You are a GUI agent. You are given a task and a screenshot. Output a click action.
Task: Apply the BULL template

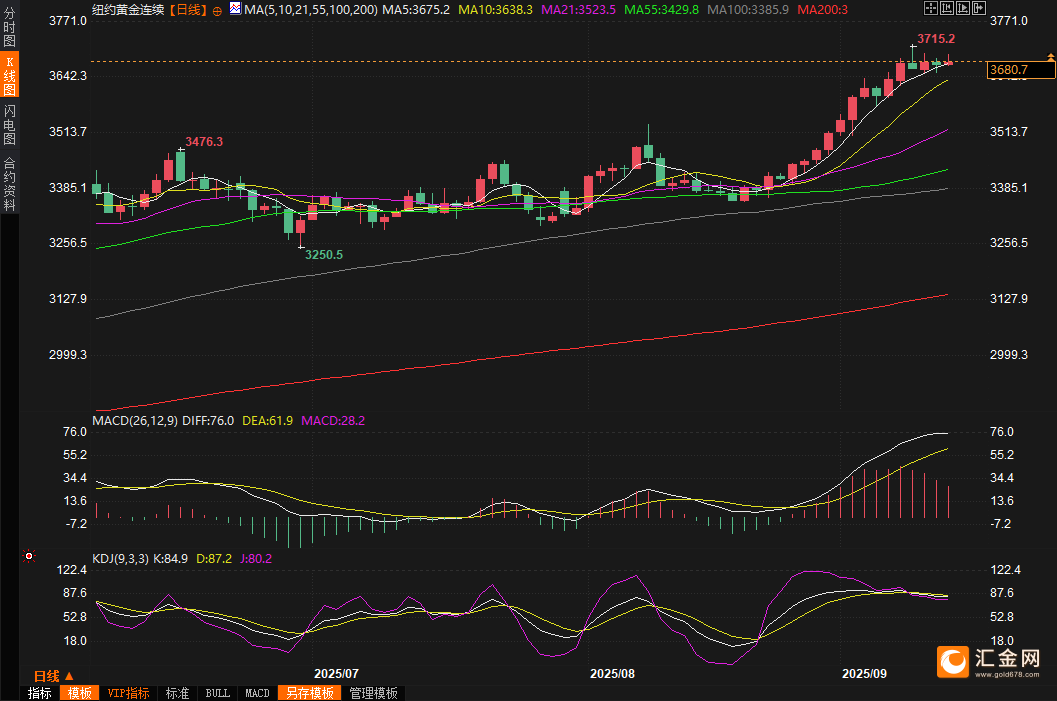tap(217, 693)
